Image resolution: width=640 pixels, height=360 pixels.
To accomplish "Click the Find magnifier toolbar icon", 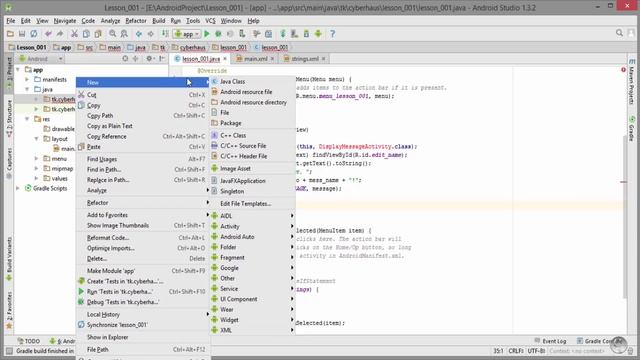I will click(x=113, y=34).
